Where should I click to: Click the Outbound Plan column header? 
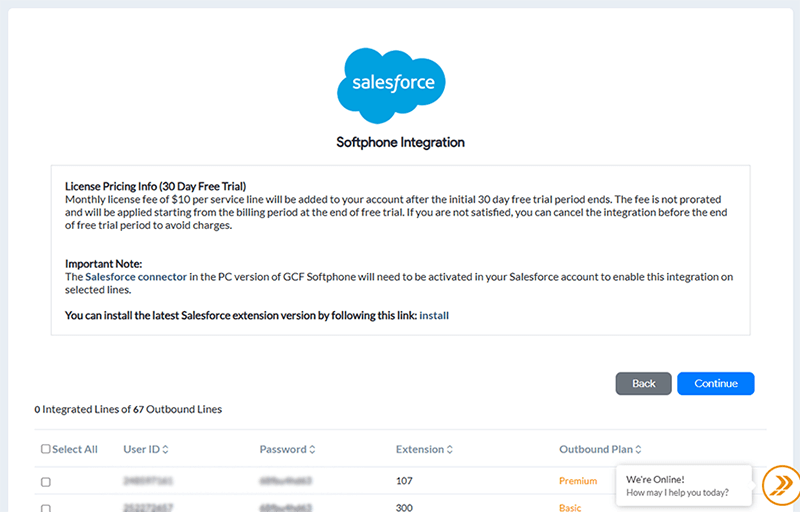tap(596, 449)
